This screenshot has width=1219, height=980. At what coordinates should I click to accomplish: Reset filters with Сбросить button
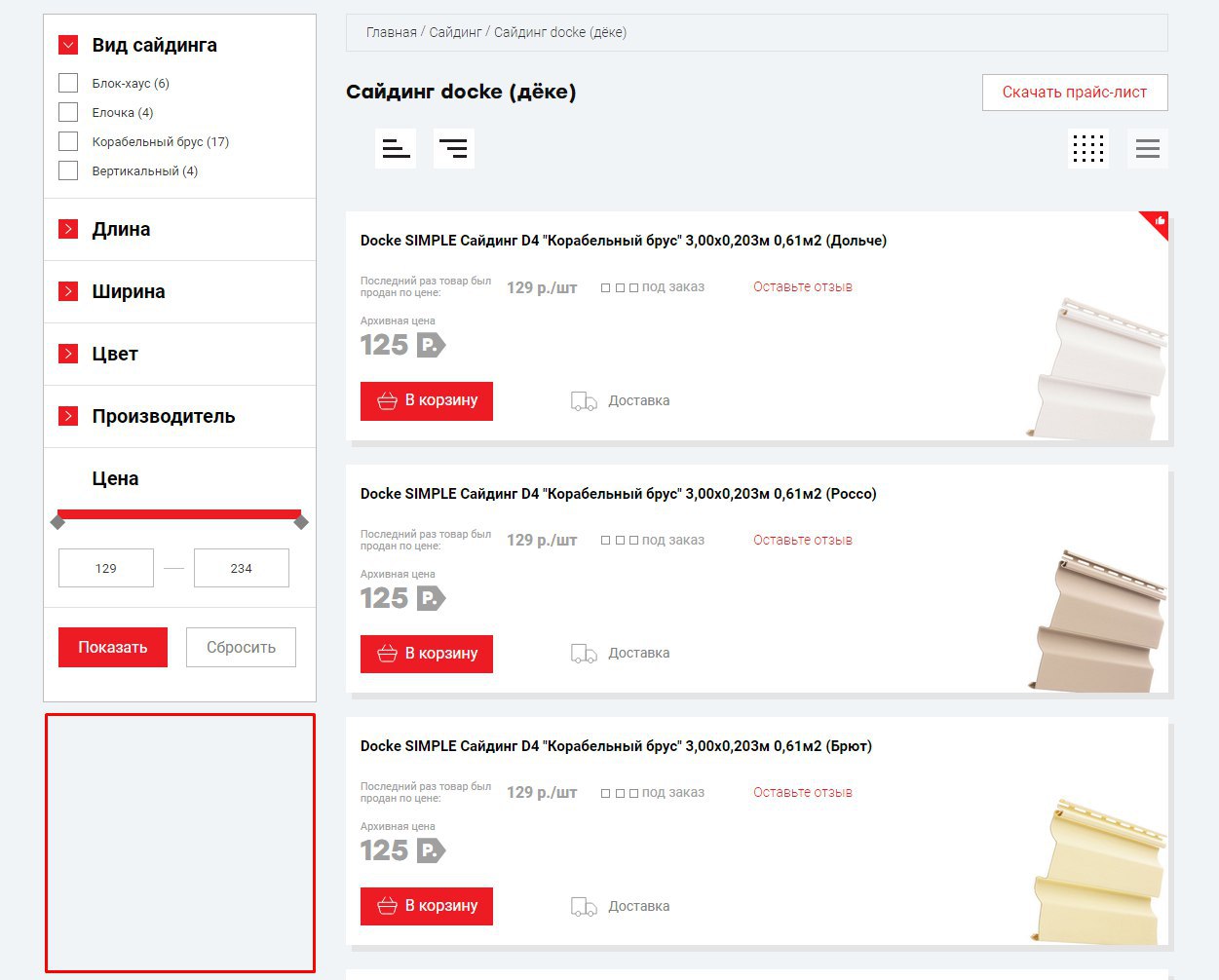[241, 647]
